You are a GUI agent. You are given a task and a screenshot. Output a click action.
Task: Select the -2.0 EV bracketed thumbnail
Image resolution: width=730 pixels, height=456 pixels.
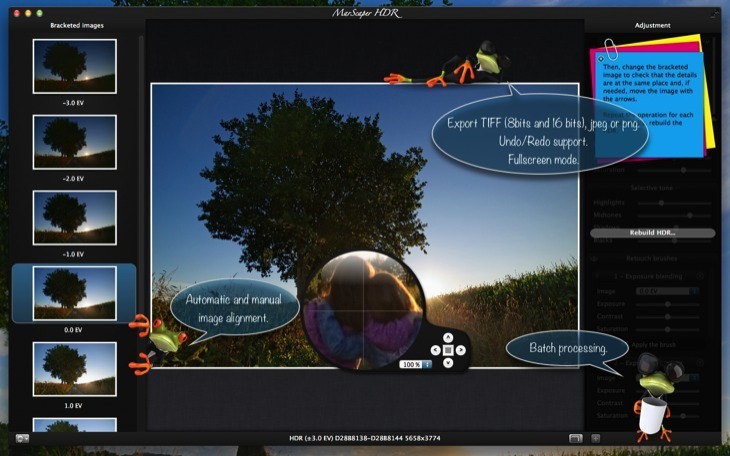[74, 142]
